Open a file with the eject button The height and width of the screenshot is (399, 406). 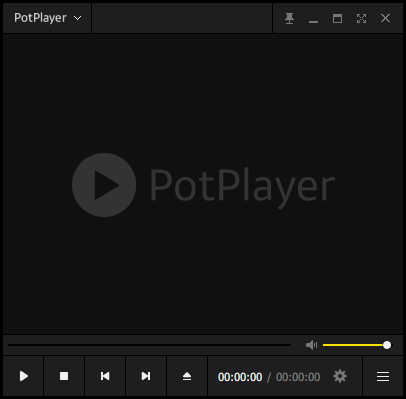coord(187,376)
